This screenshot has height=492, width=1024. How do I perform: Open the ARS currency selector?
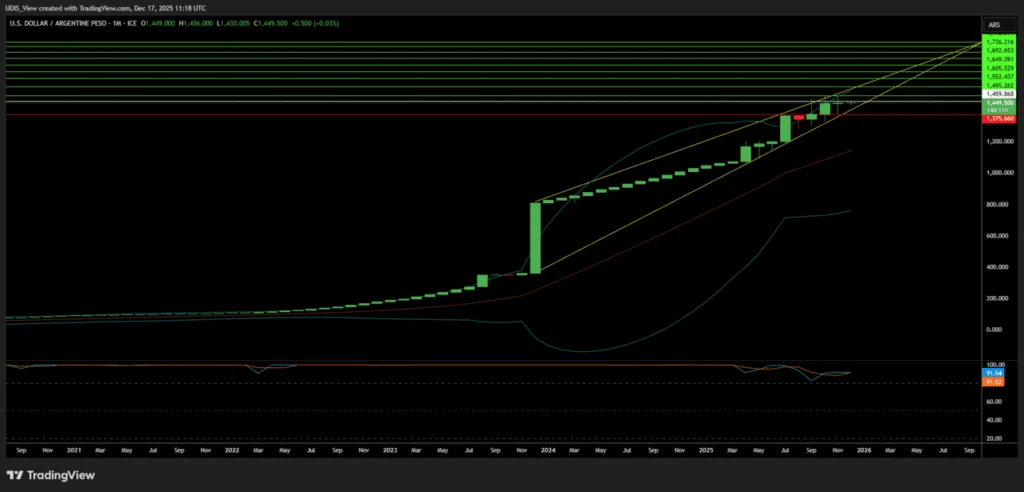[999, 24]
